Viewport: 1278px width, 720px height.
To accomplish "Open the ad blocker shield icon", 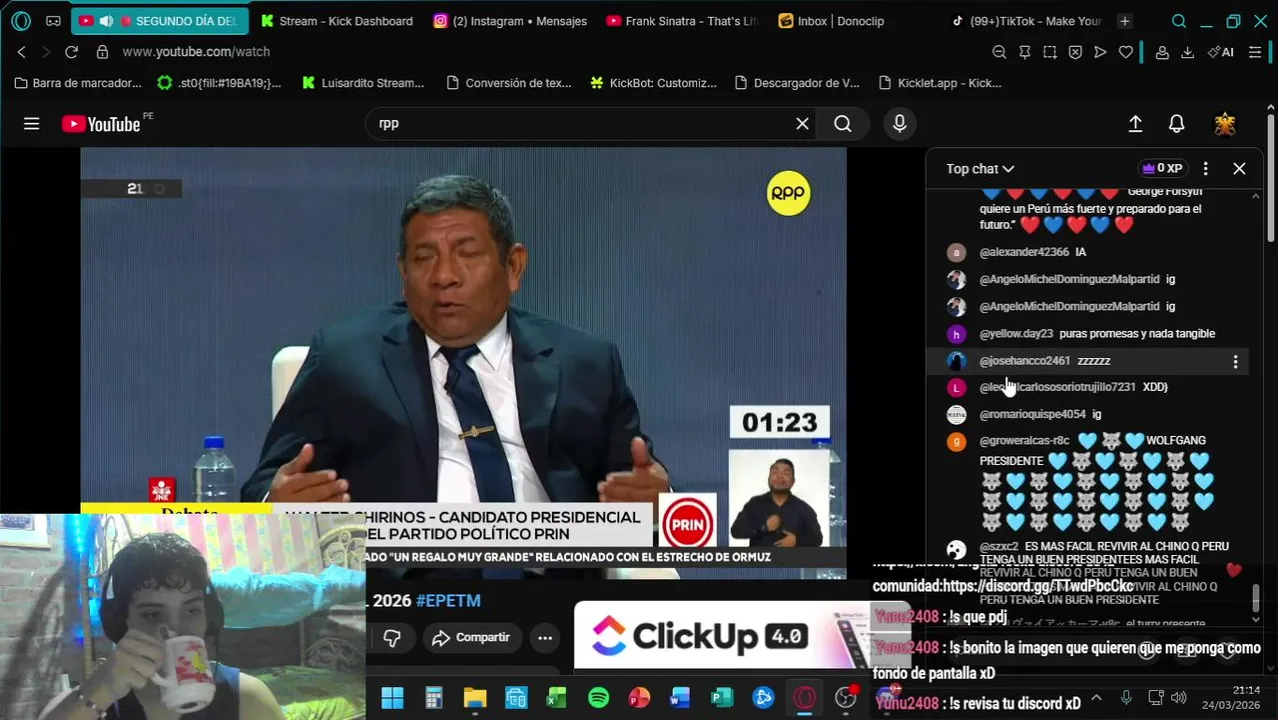I will (1075, 52).
